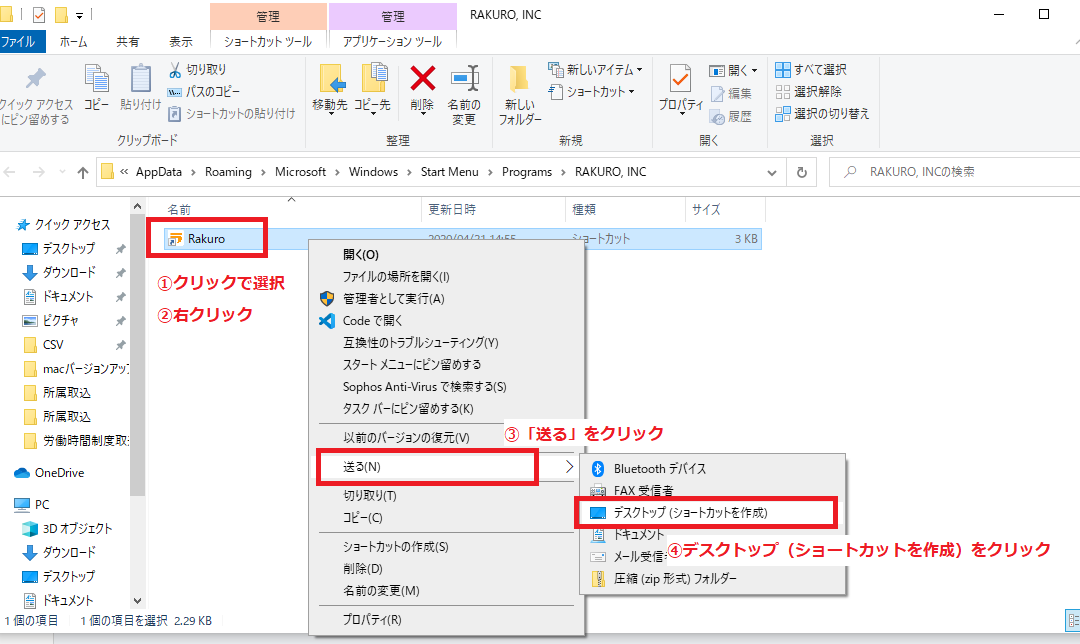1080x644 pixels.
Task: Click Roaming in the address path
Action: (x=228, y=172)
